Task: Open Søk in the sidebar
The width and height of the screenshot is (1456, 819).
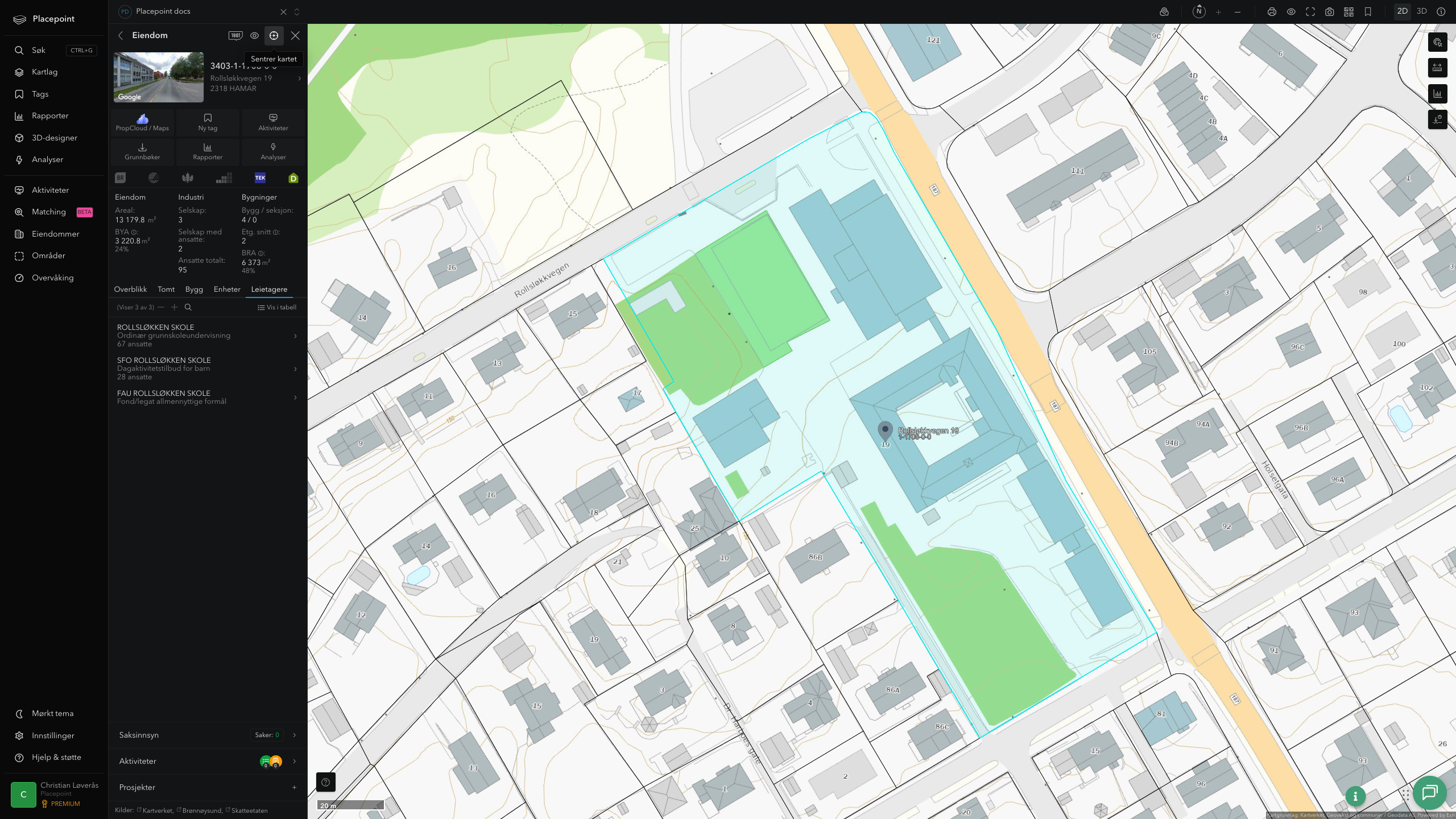Action: 55,50
